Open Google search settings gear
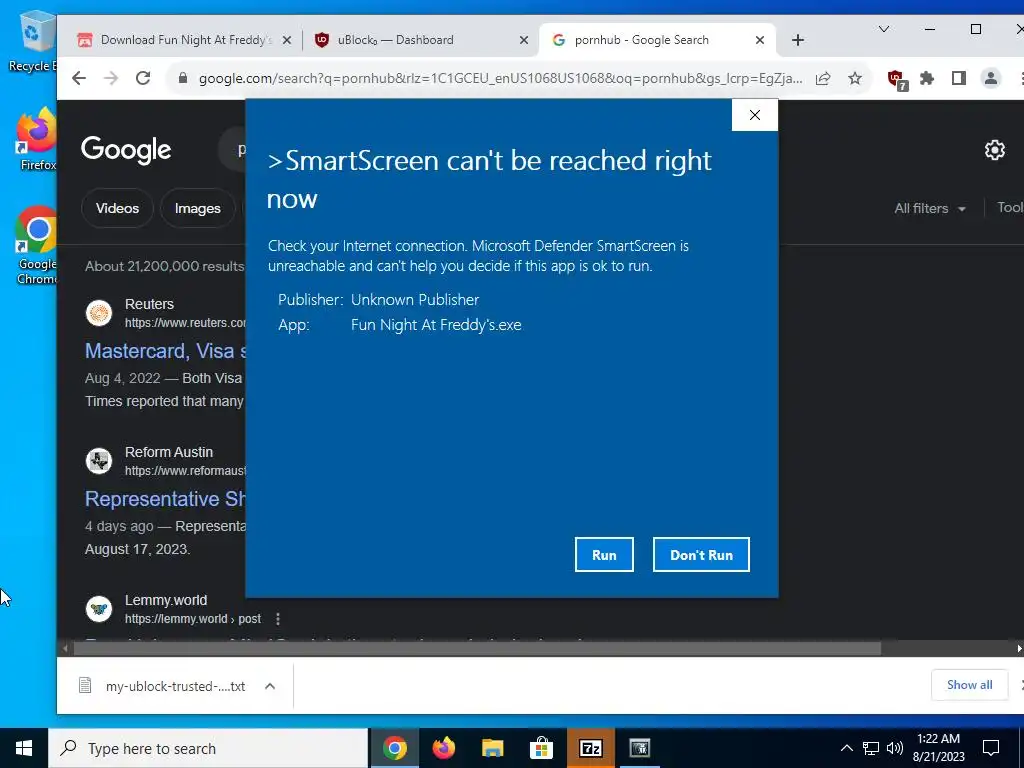The image size is (1024, 768). pos(995,150)
